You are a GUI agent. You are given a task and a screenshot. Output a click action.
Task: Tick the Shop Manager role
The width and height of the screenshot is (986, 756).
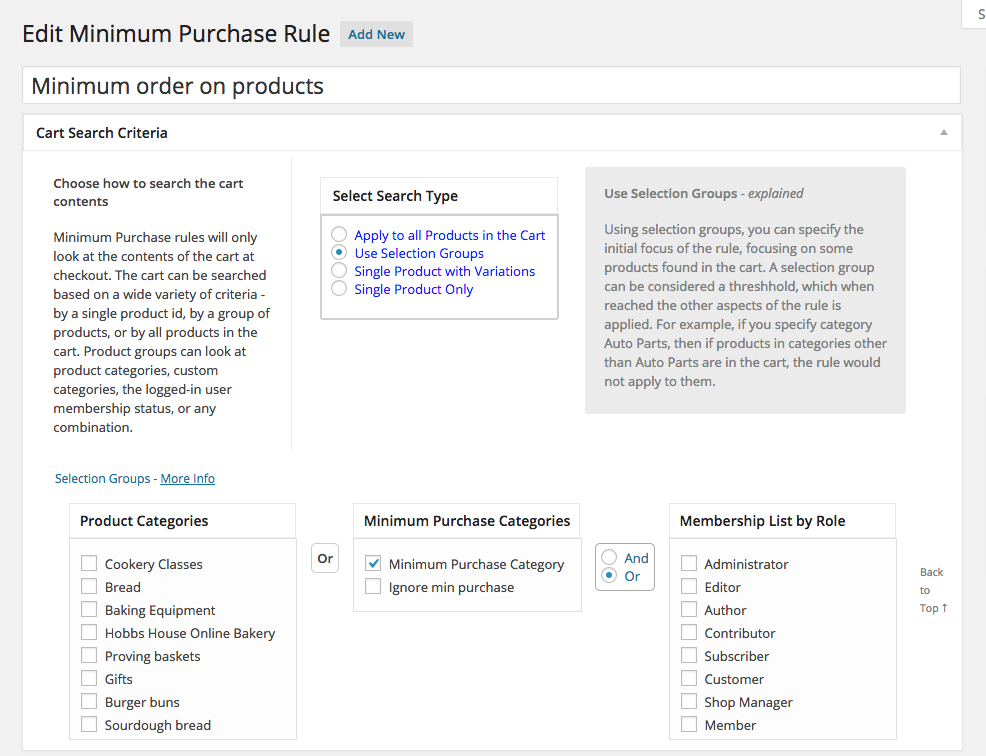coord(689,702)
